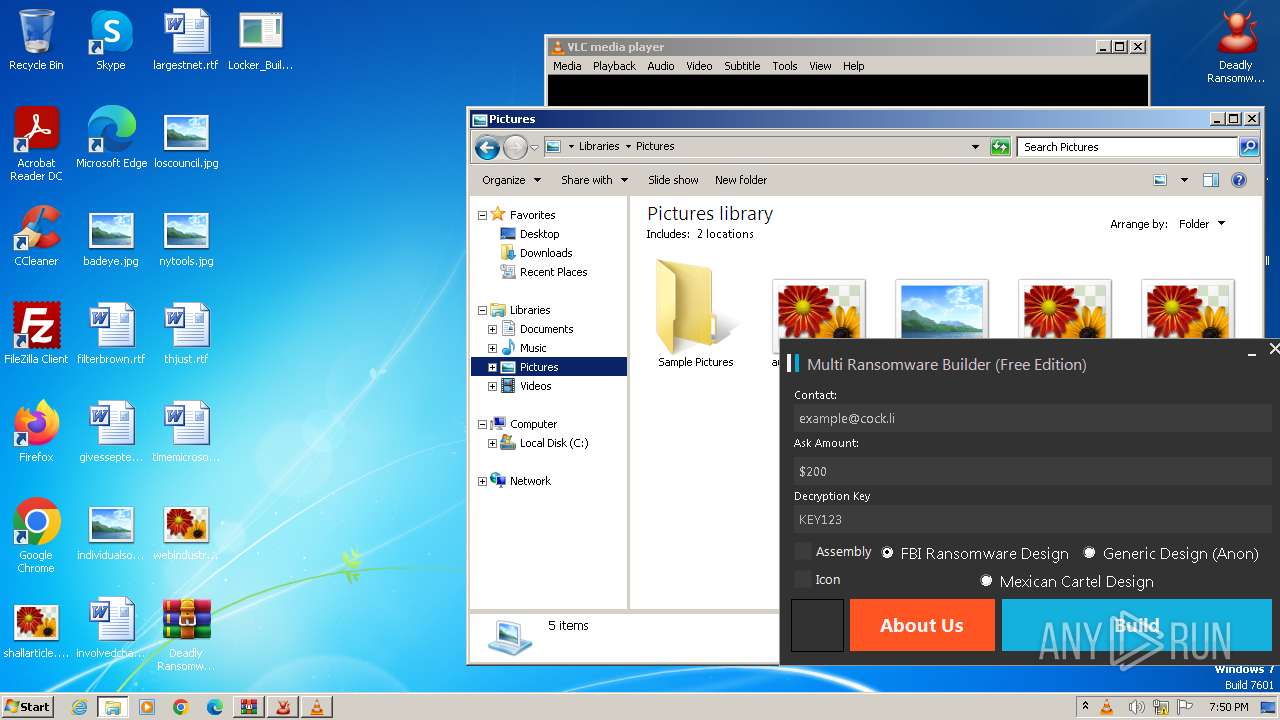The image size is (1280, 720).
Task: Open the Share with dropdown
Action: pos(595,180)
